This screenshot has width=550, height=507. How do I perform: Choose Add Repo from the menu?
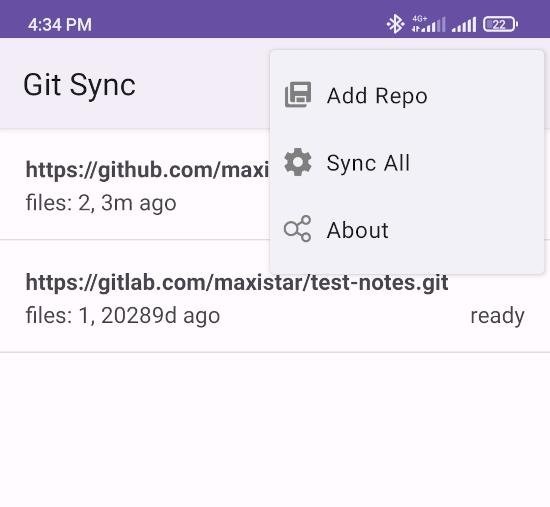(x=407, y=95)
